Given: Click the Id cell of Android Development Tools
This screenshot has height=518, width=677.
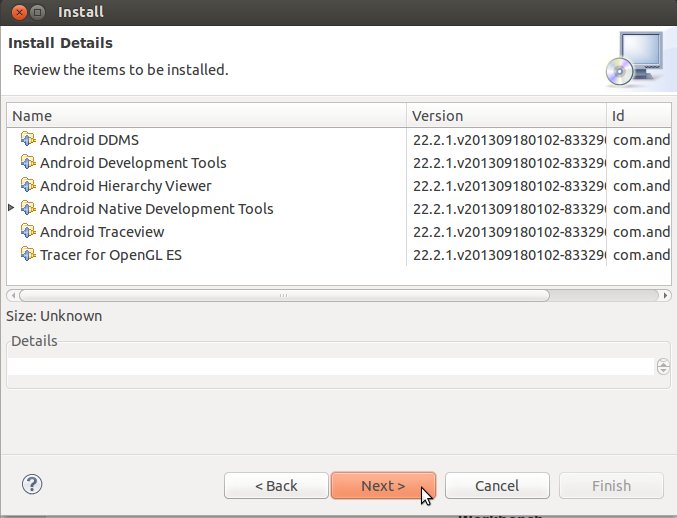Looking at the screenshot, I should (641, 163).
